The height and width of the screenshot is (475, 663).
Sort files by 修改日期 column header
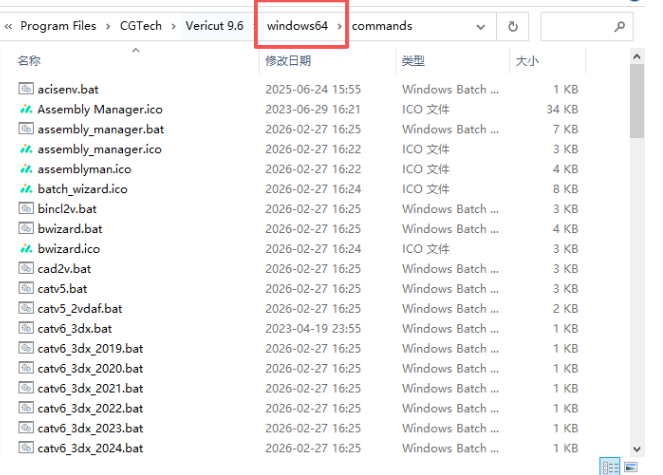(289, 61)
